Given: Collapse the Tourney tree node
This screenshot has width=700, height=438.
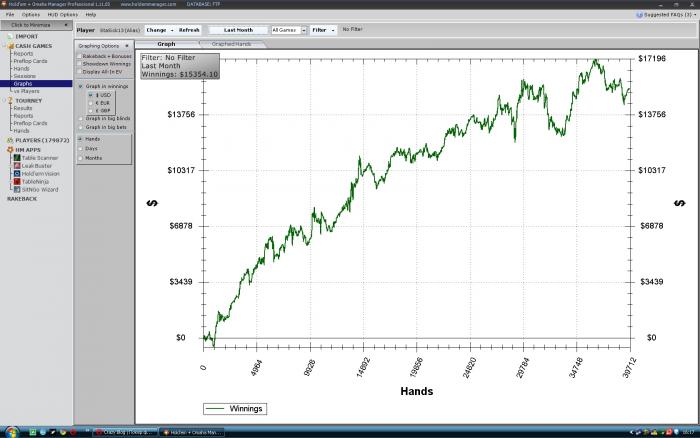Looking at the screenshot, I should 6,101.
